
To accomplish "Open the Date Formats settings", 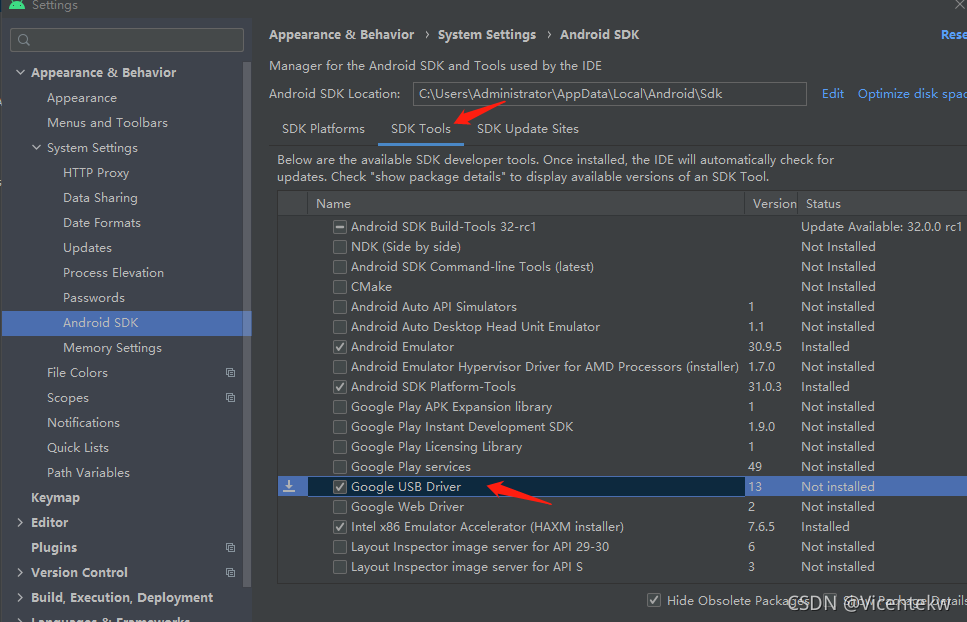I will [x=102, y=223].
